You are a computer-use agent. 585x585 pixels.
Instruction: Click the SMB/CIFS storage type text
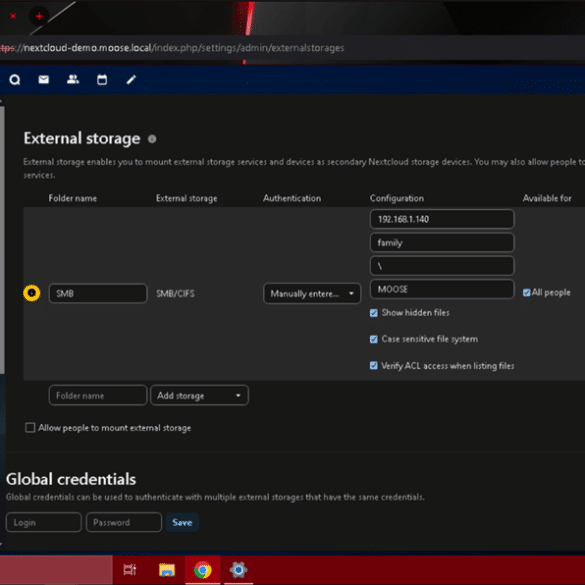[175, 294]
